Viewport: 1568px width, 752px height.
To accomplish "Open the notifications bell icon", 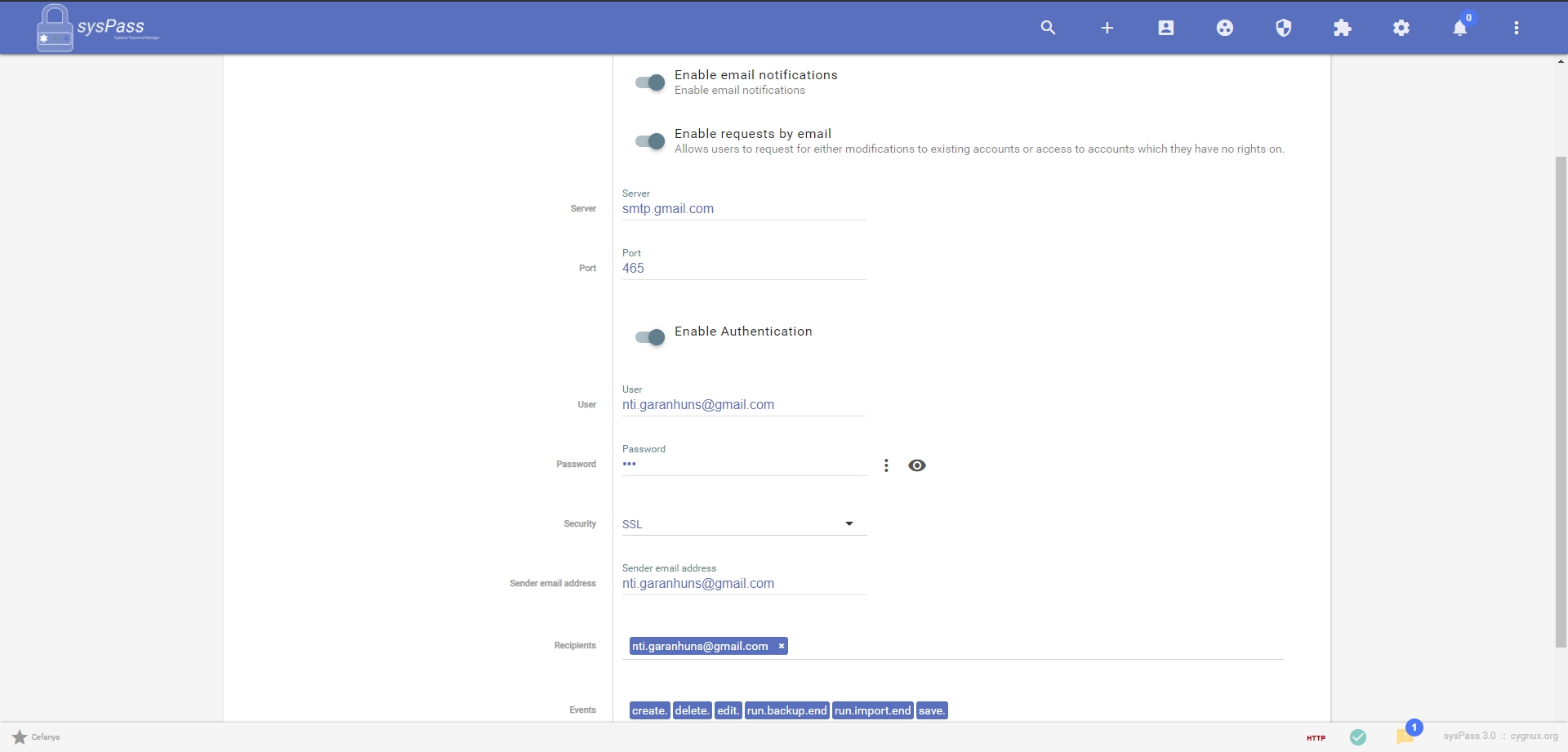I will pyautogui.click(x=1460, y=28).
